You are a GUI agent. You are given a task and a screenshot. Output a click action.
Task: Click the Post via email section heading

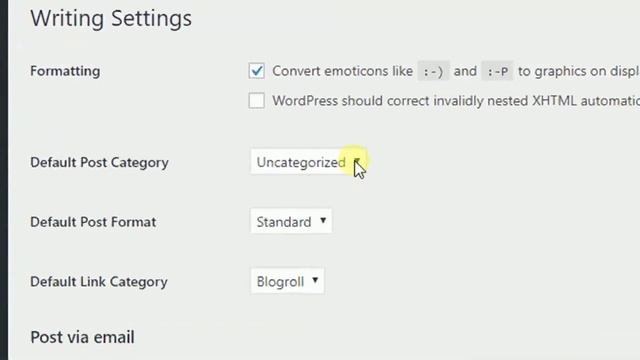click(82, 337)
